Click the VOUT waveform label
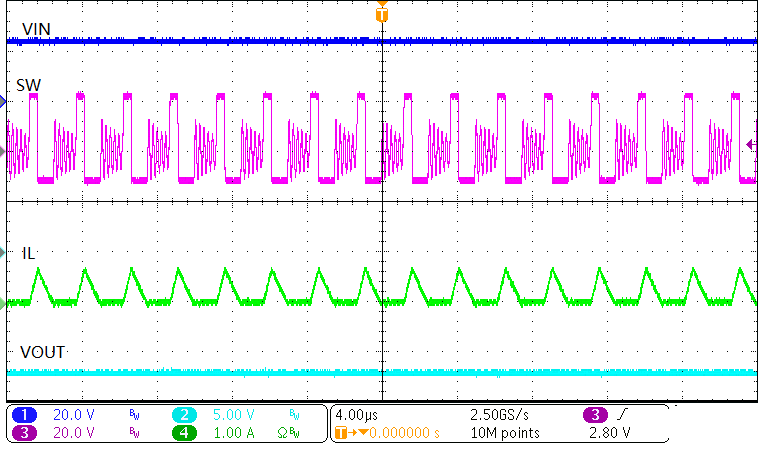 tap(42, 352)
